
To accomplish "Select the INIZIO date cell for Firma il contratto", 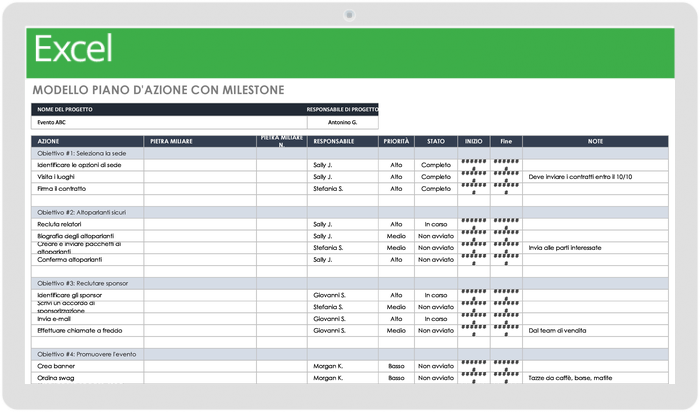I will click(x=474, y=189).
